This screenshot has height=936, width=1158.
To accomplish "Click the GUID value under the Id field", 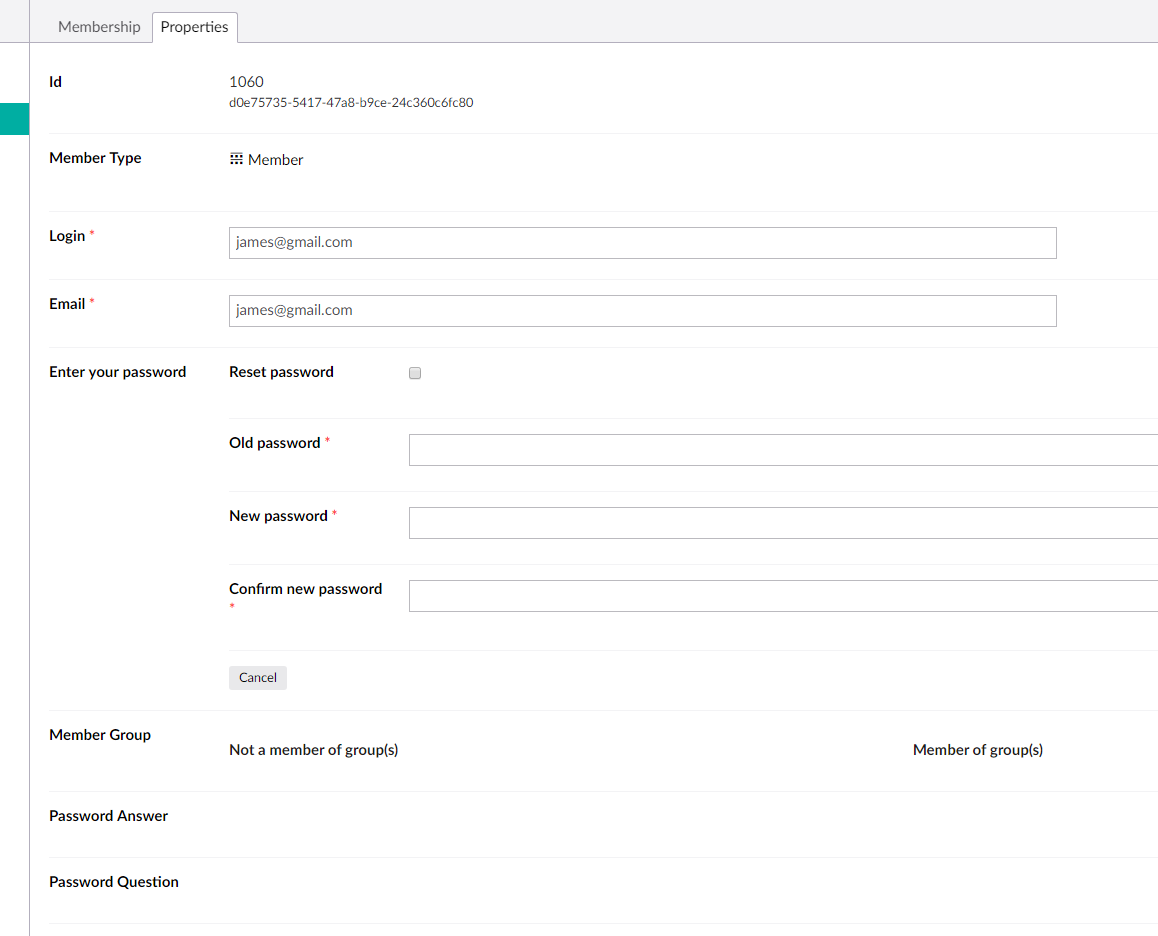I will click(351, 102).
